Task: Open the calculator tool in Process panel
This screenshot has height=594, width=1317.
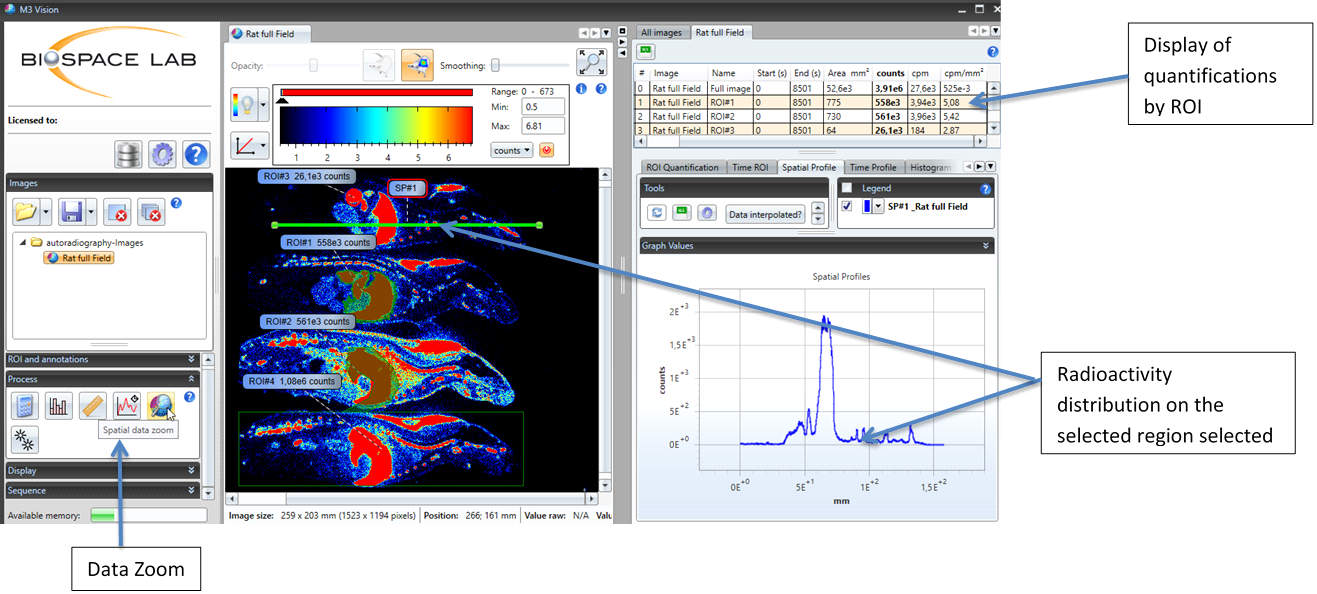Action: [x=25, y=406]
